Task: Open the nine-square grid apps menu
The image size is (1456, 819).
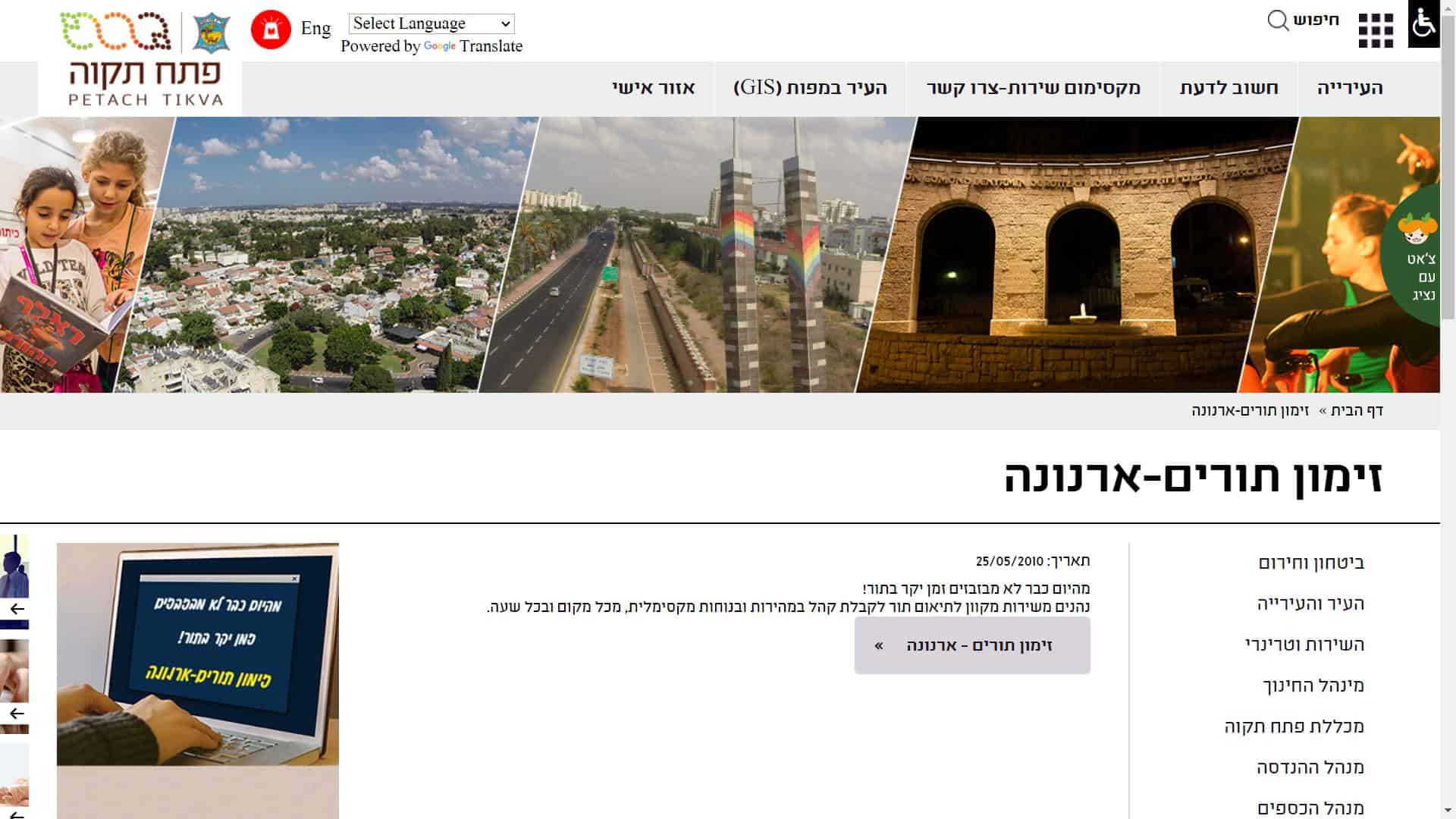Action: pos(1376,31)
